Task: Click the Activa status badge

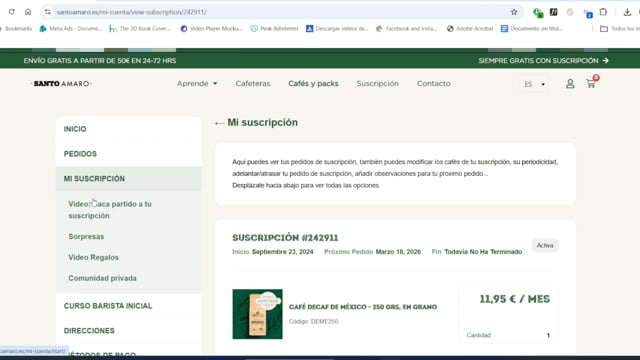Action: point(545,246)
